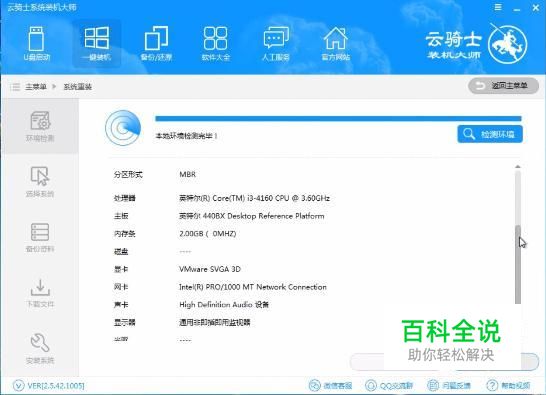Image resolution: width=546 pixels, height=395 pixels.
Task: Open the hamburger menu in title bar
Action: (x=498, y=7)
